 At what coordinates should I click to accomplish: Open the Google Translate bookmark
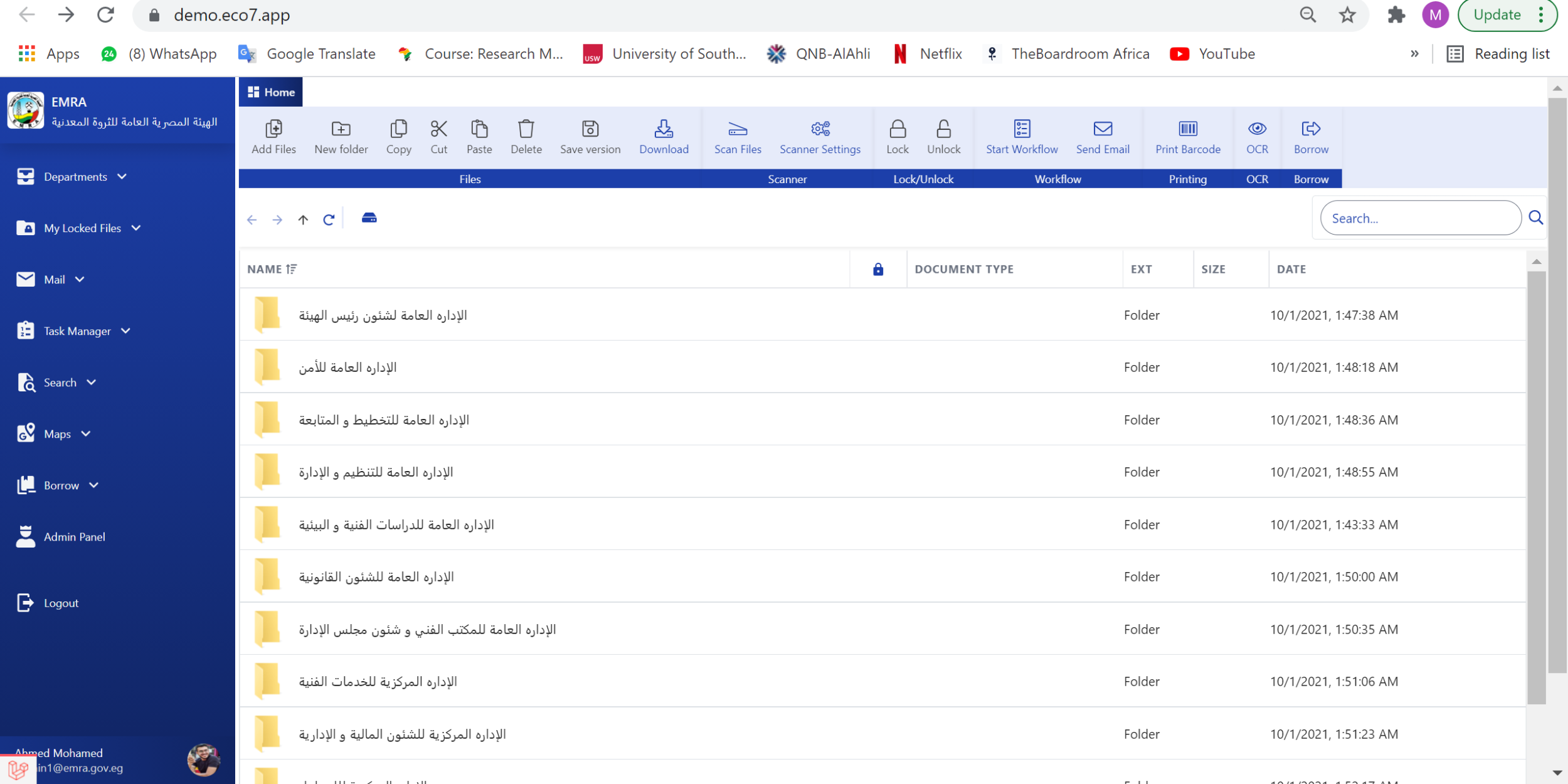[x=307, y=54]
